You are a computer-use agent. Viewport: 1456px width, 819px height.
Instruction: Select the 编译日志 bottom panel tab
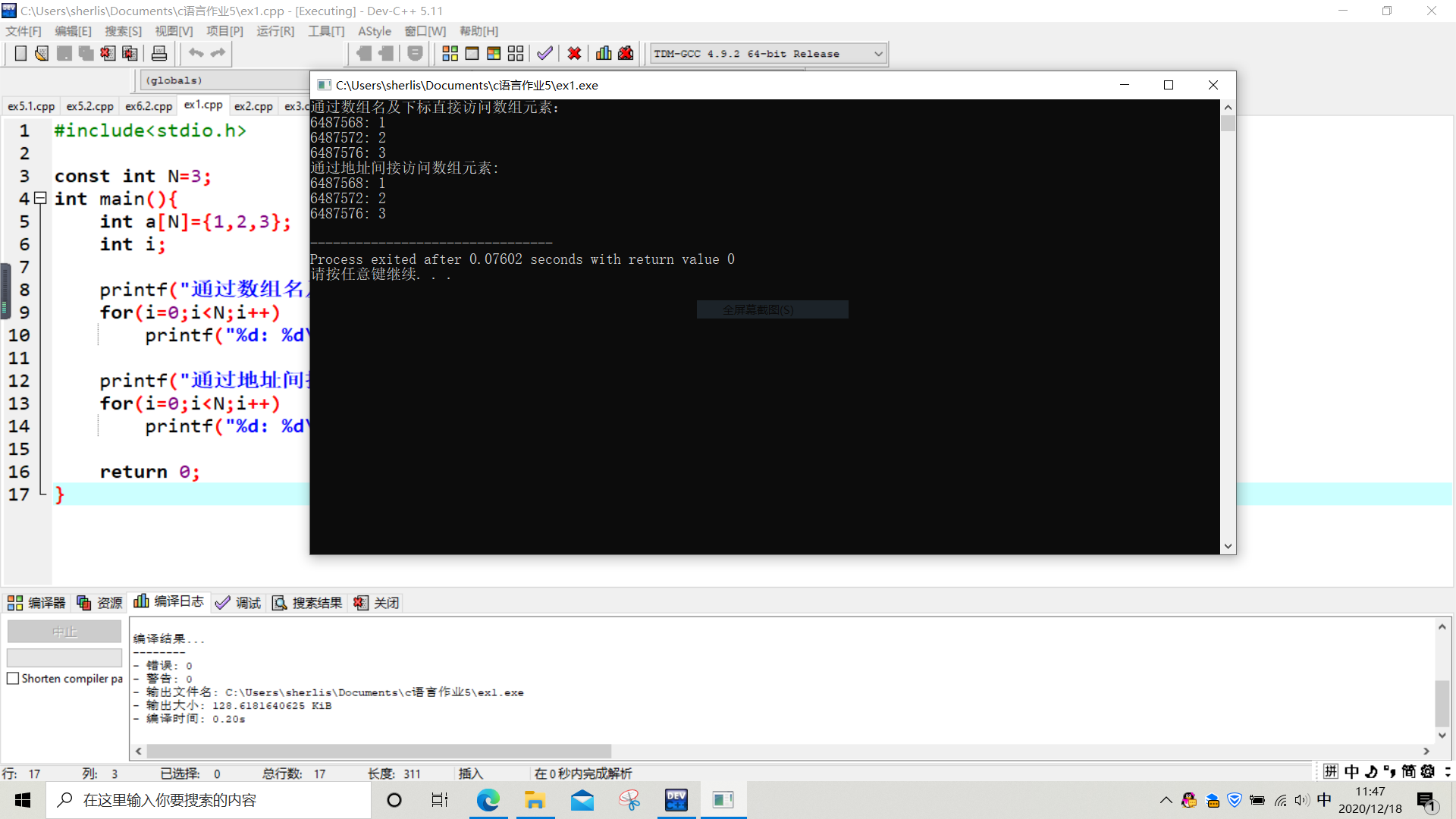[169, 602]
